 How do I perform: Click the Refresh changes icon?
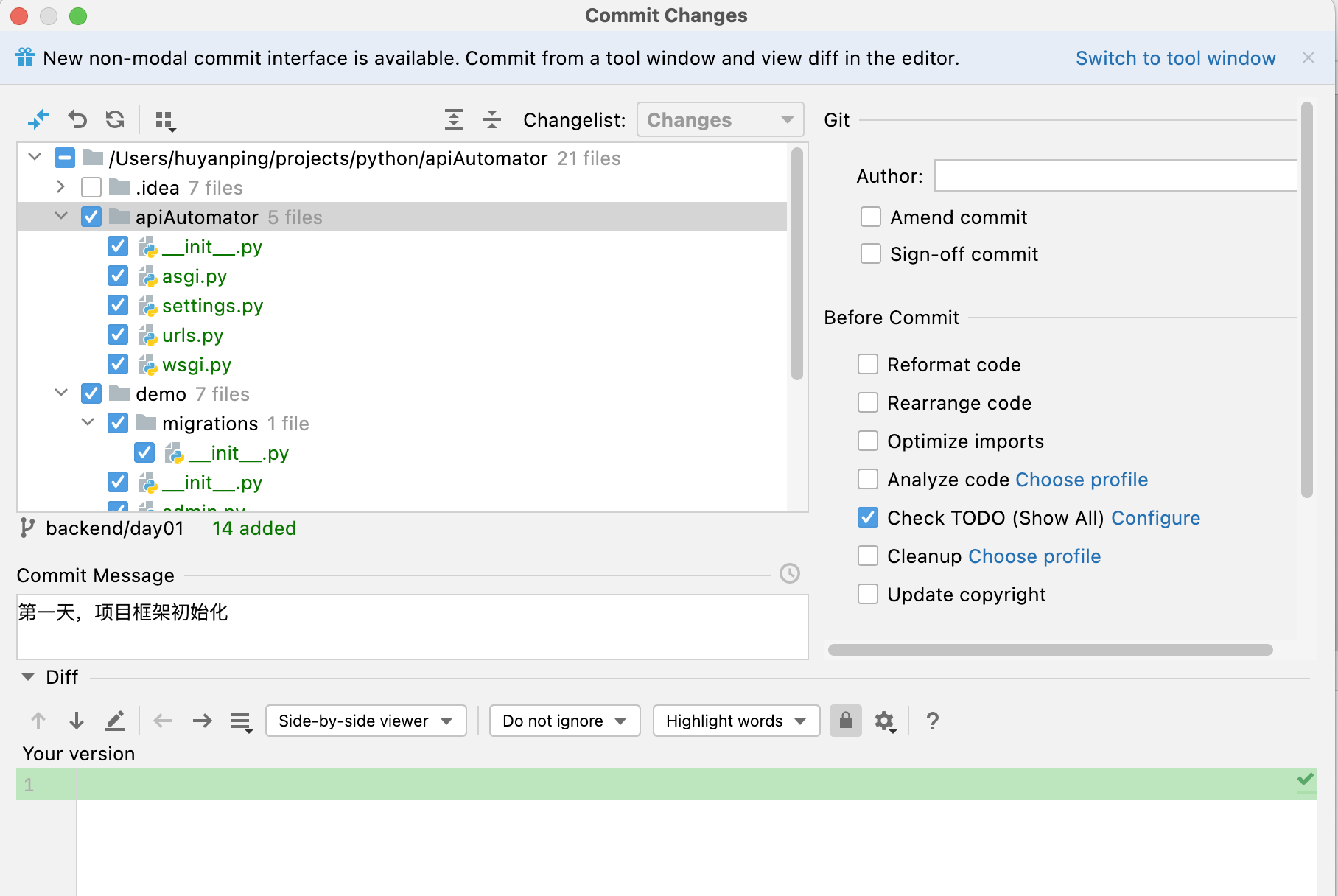coord(115,119)
